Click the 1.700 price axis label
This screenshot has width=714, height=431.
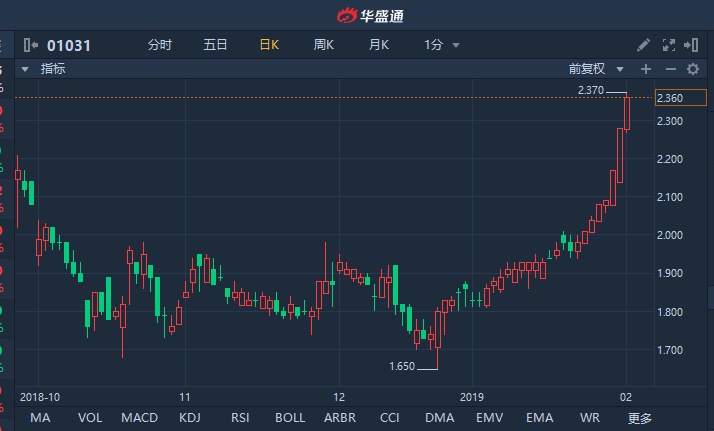(670, 350)
